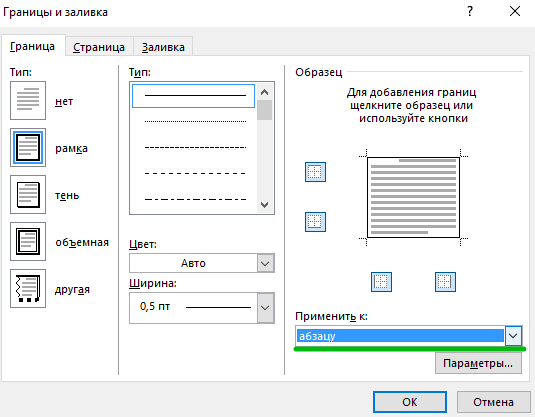Open the 'Применить к' абзацу dropdown
The height and width of the screenshot is (417, 535).
tap(409, 336)
